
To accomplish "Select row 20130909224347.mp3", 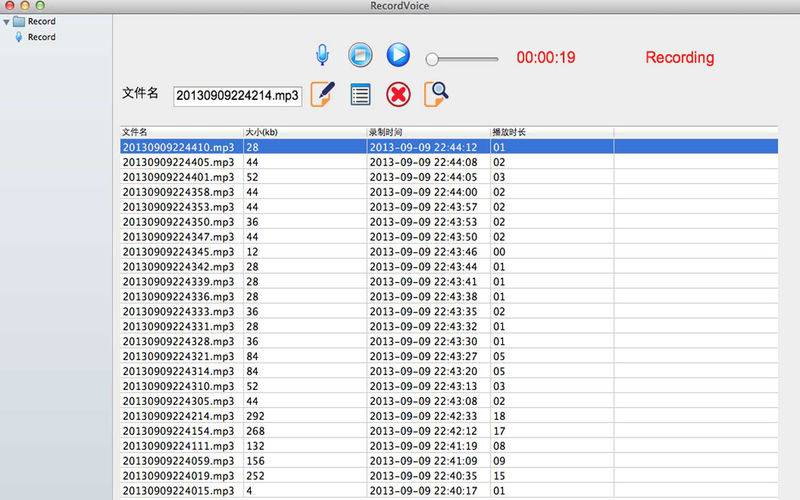I will pyautogui.click(x=449, y=236).
